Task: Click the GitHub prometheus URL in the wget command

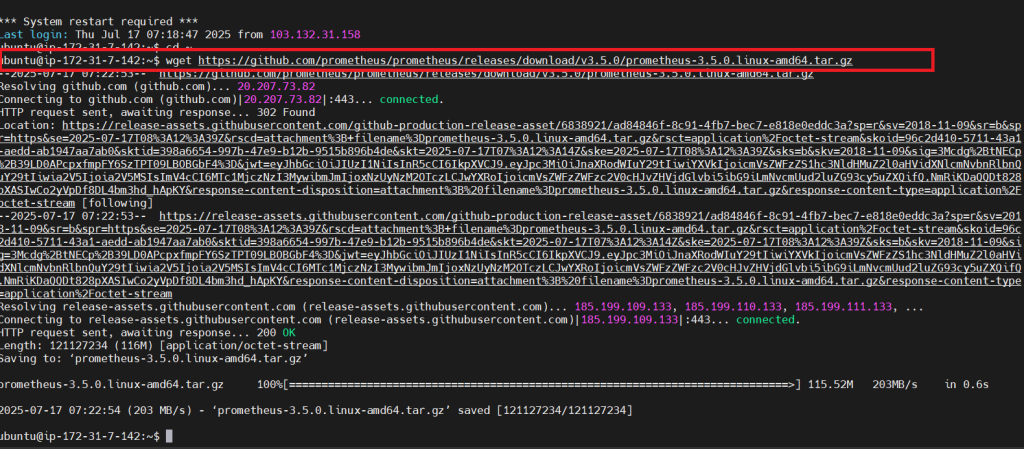Action: [525, 60]
